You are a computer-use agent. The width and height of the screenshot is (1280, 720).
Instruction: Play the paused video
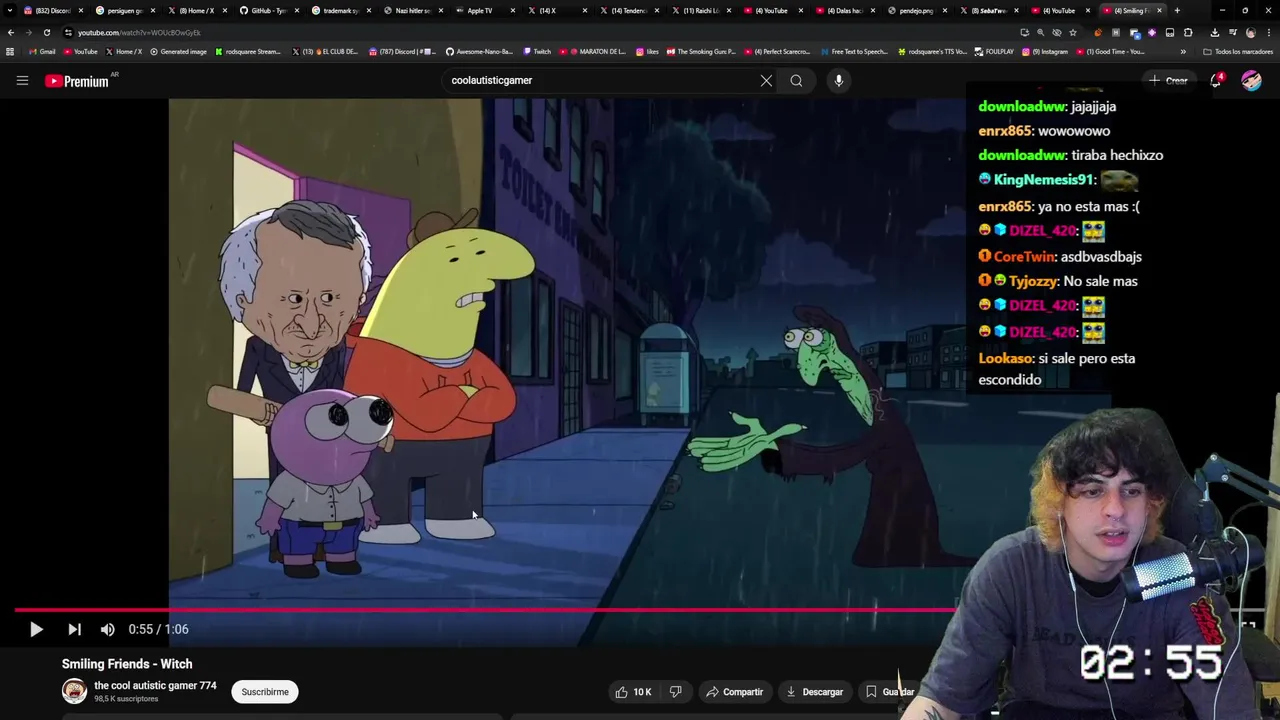[x=36, y=629]
